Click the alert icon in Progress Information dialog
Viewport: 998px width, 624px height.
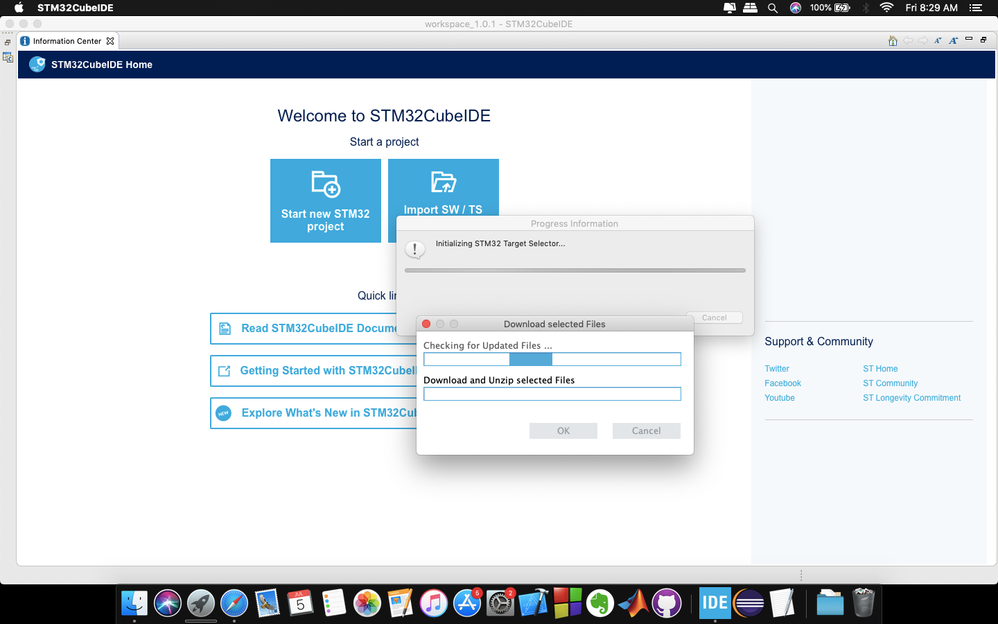[x=415, y=249]
